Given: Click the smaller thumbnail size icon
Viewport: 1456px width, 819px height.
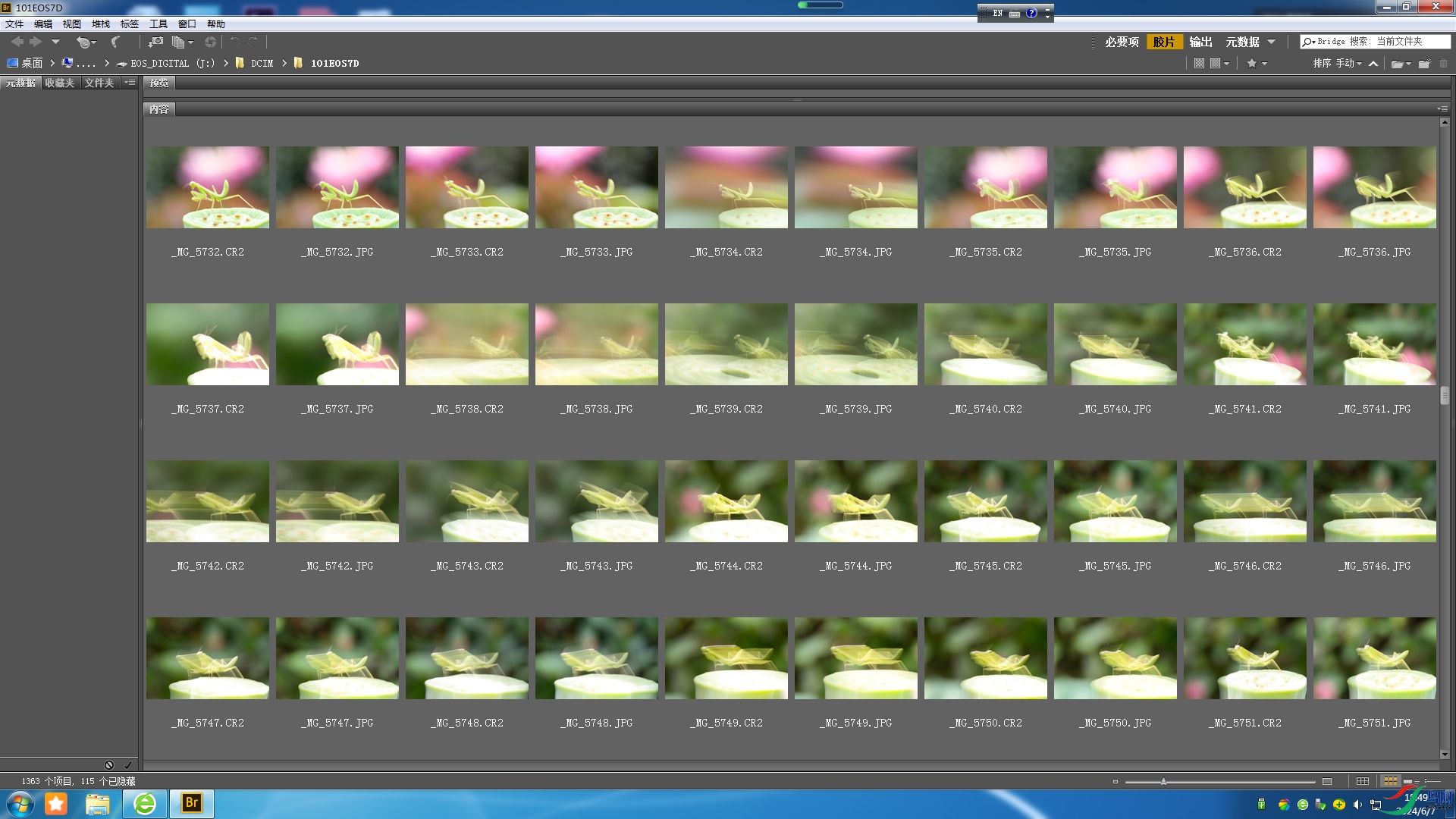Looking at the screenshot, I should pos(1116,782).
